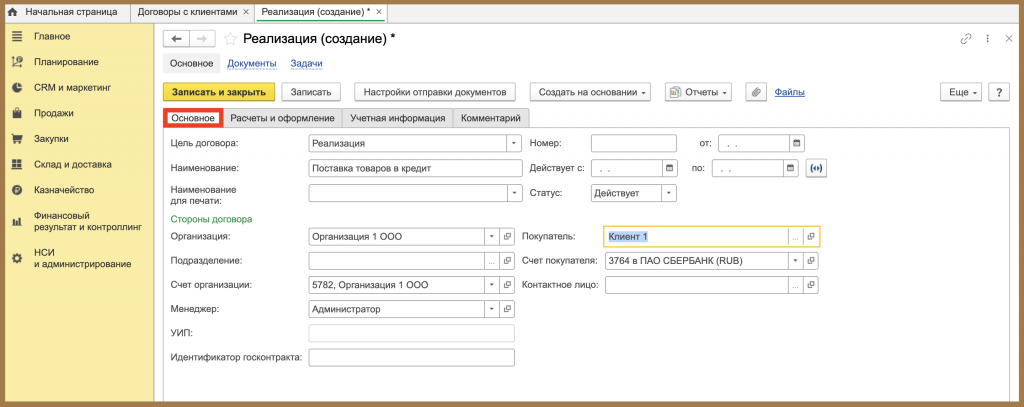
Task: Open CRM и маркетинг section
Action: [x=73, y=88]
